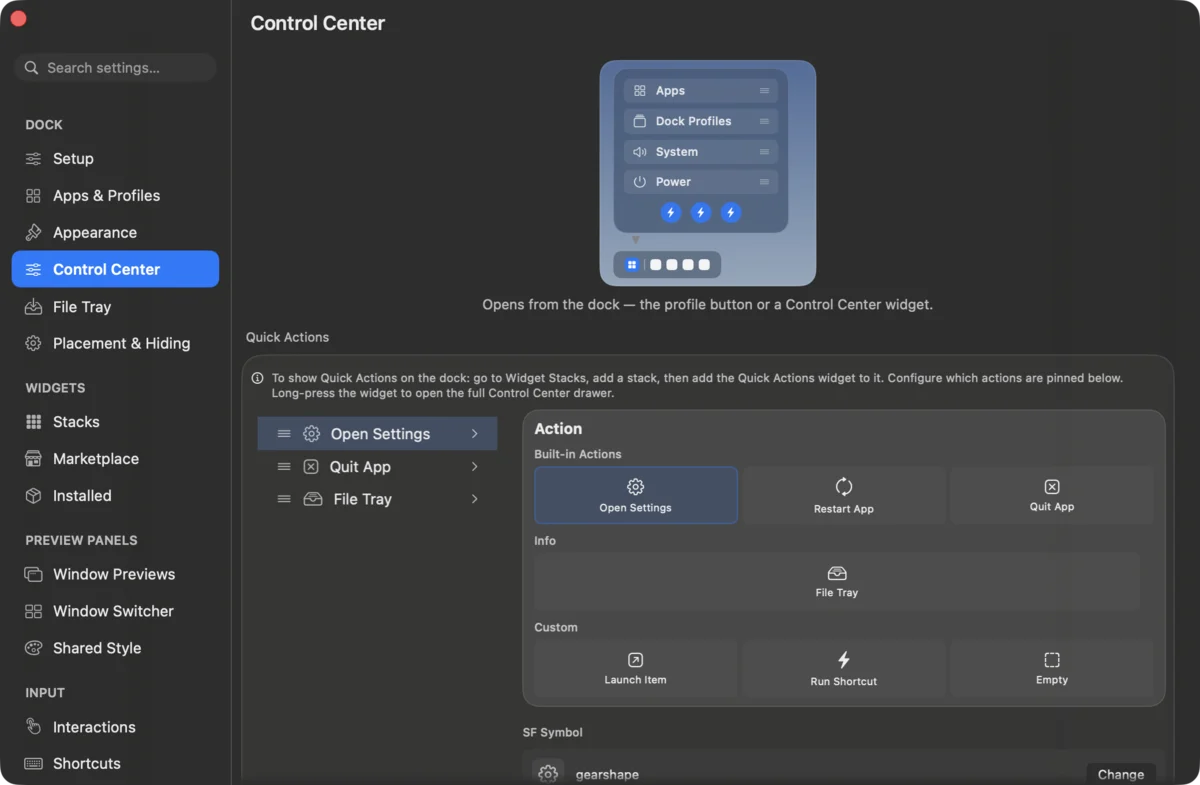Pick the Run Shortcut custom action

click(x=844, y=668)
